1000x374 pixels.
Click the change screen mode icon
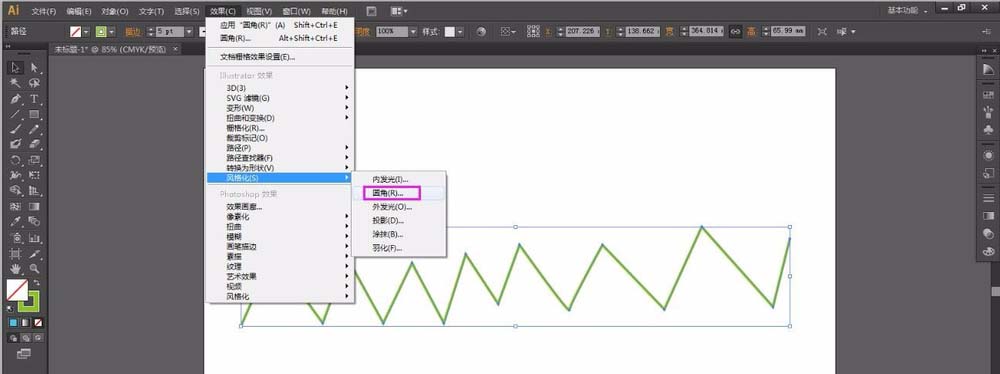(24, 353)
